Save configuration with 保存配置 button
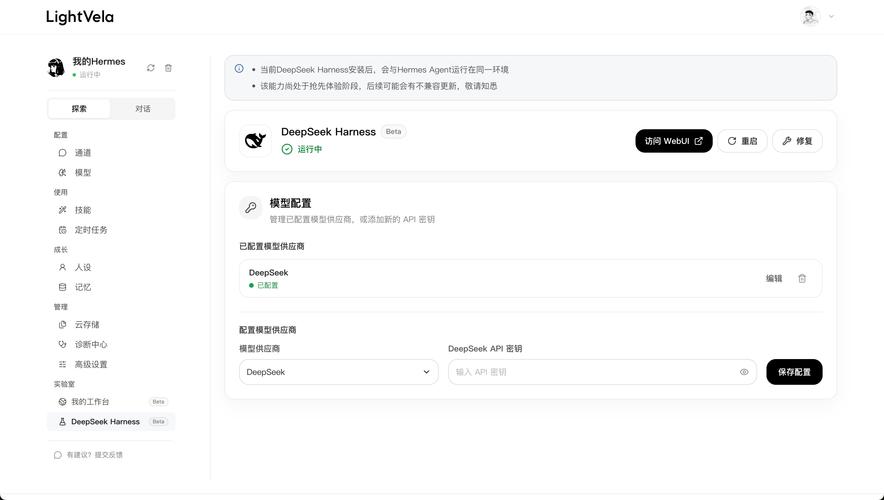The image size is (884, 500). (x=794, y=372)
